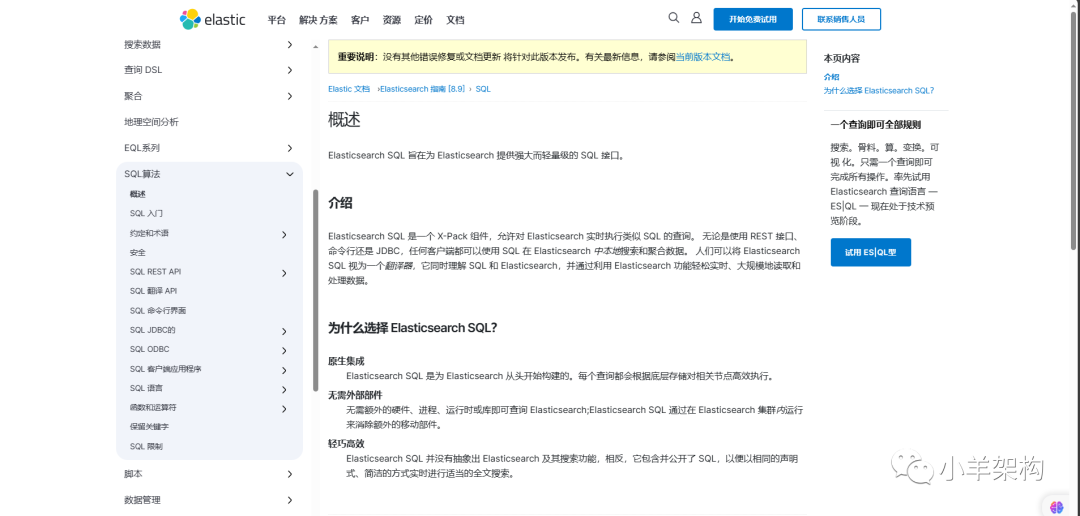
Task: Open SQL 入门 in the sidebar
Action: [146, 214]
